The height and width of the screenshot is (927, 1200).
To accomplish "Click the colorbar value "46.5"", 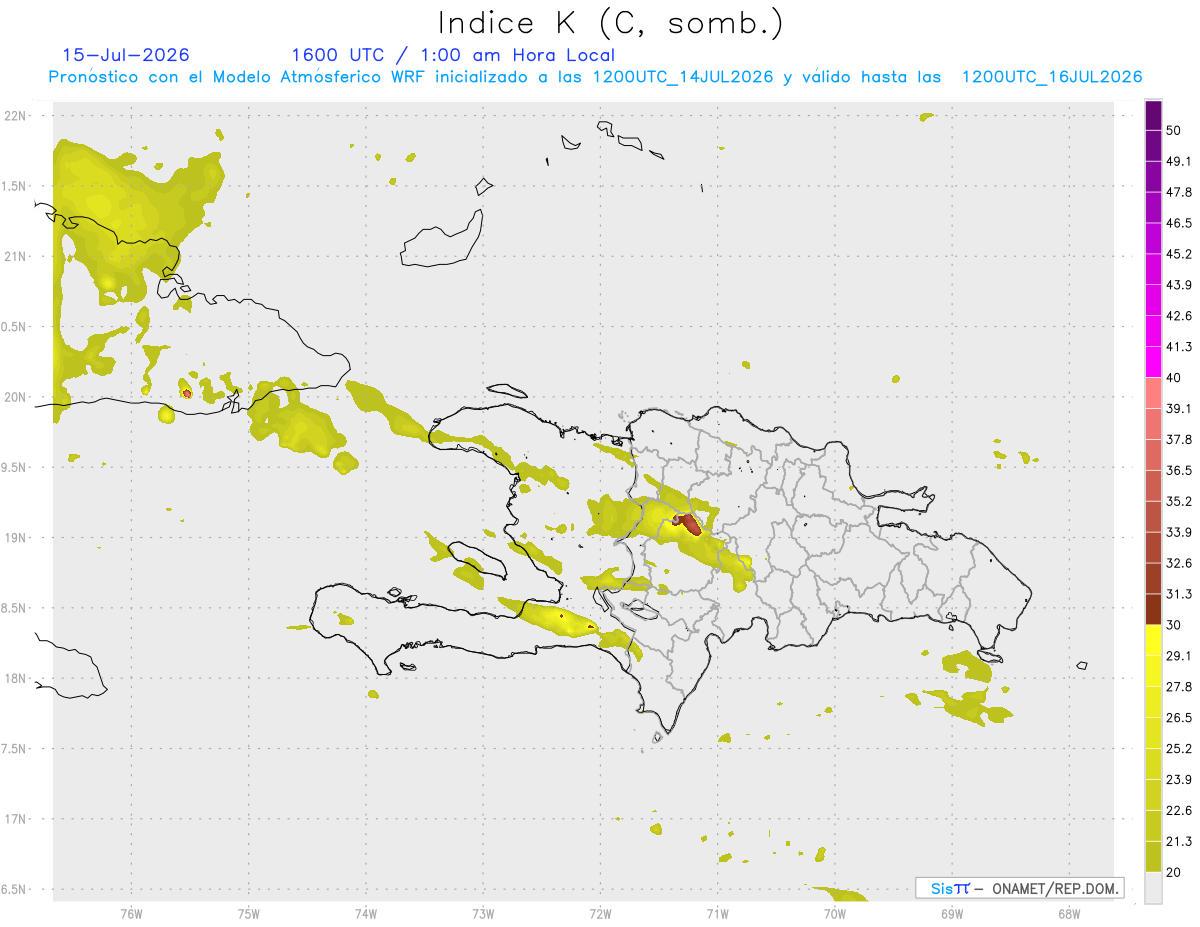I will click(1179, 223).
